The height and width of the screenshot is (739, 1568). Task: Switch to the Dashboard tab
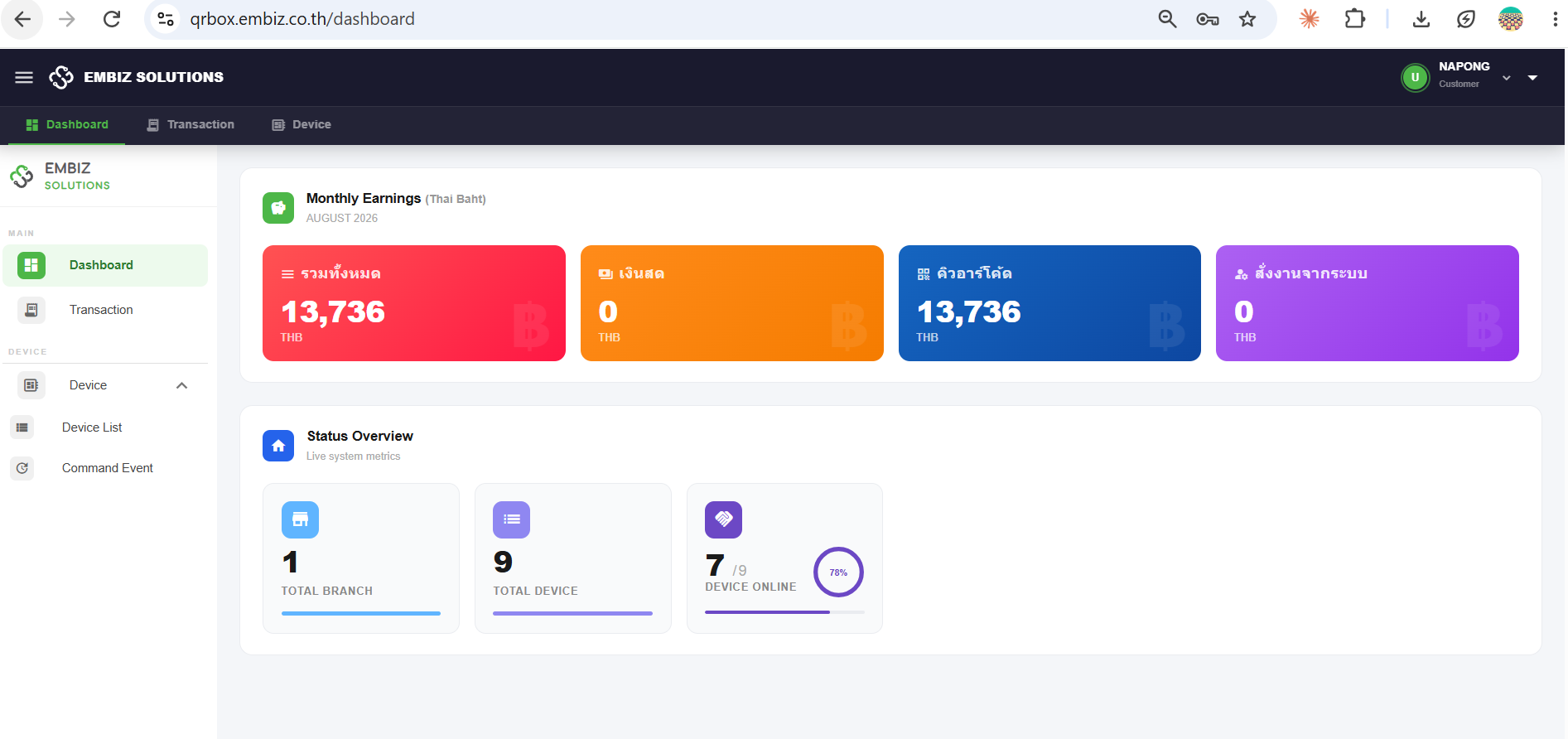pyautogui.click(x=67, y=125)
